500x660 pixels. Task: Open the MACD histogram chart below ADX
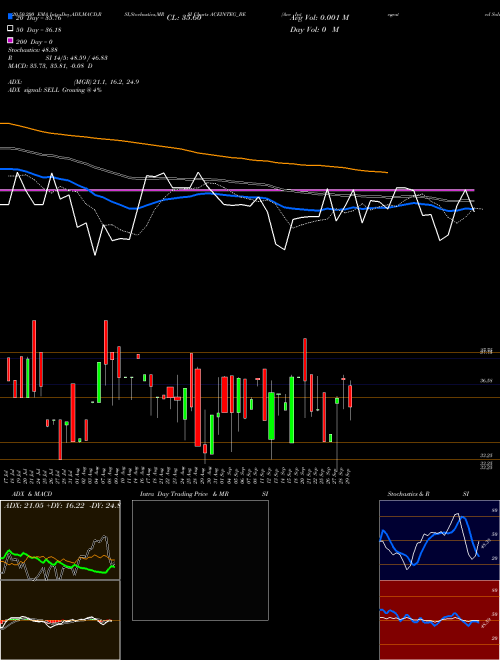coord(60,620)
